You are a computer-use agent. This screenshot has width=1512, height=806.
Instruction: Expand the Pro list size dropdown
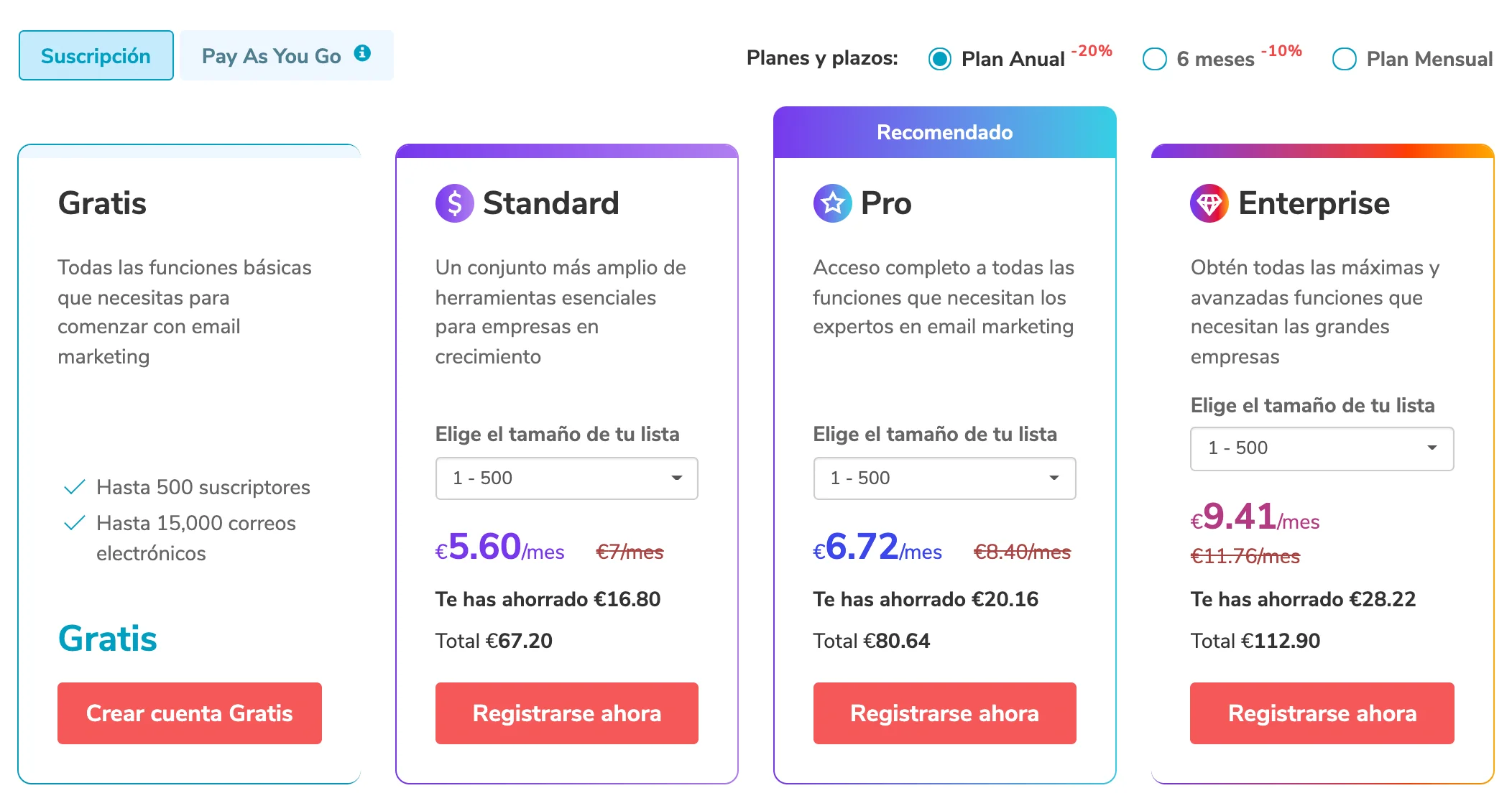pyautogui.click(x=944, y=478)
